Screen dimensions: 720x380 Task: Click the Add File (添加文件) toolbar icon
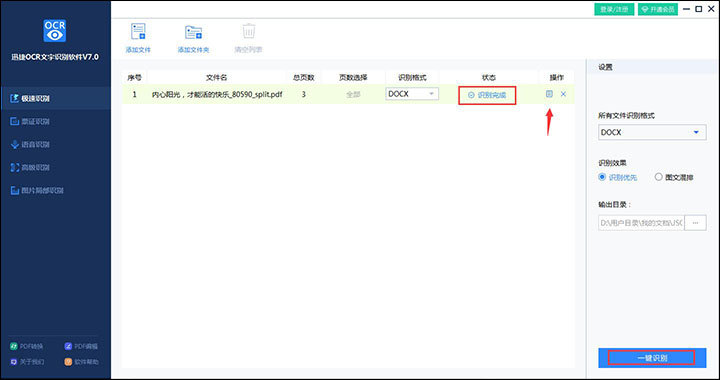[x=138, y=31]
